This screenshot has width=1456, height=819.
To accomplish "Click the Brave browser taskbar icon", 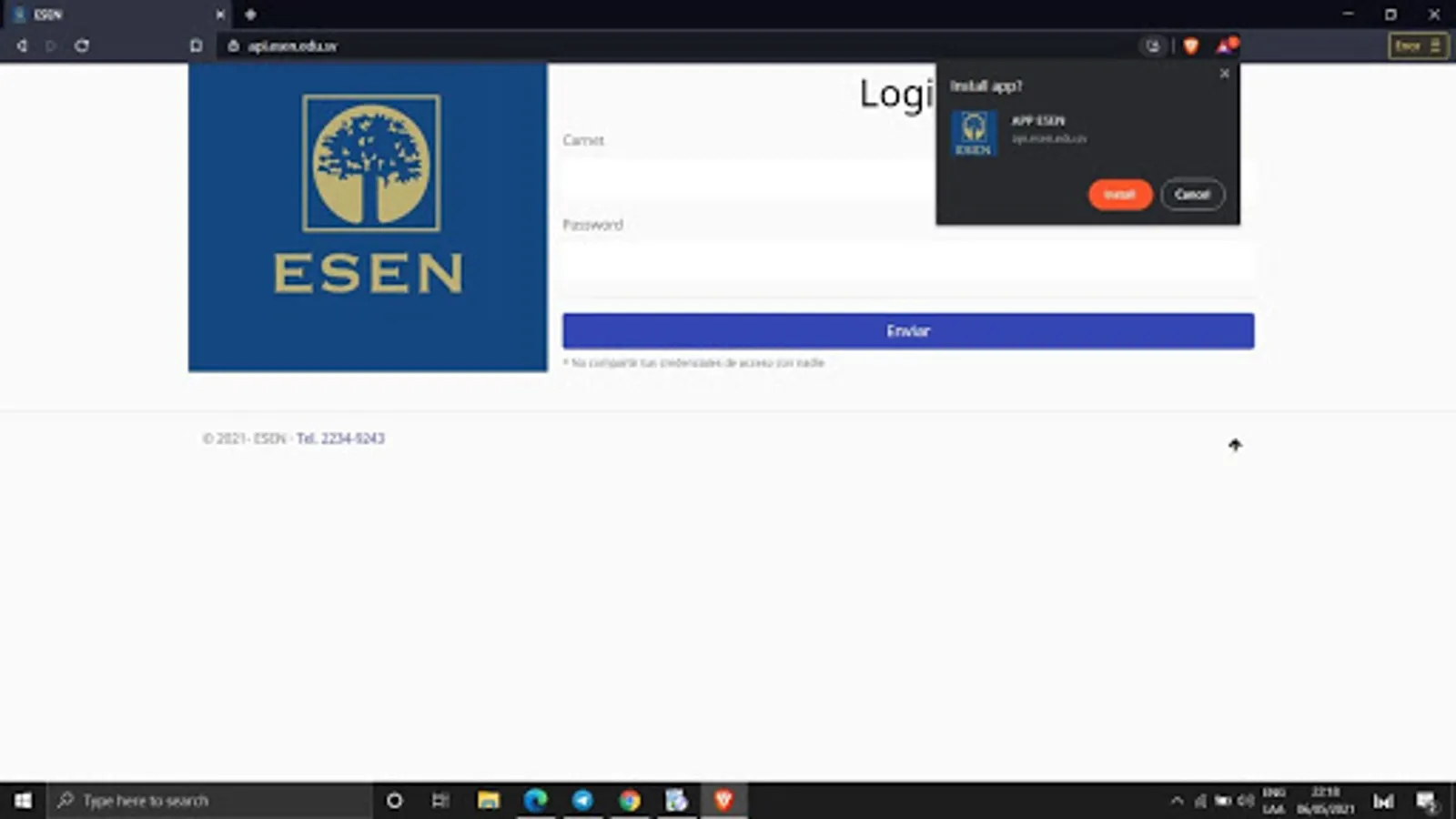I will click(724, 801).
